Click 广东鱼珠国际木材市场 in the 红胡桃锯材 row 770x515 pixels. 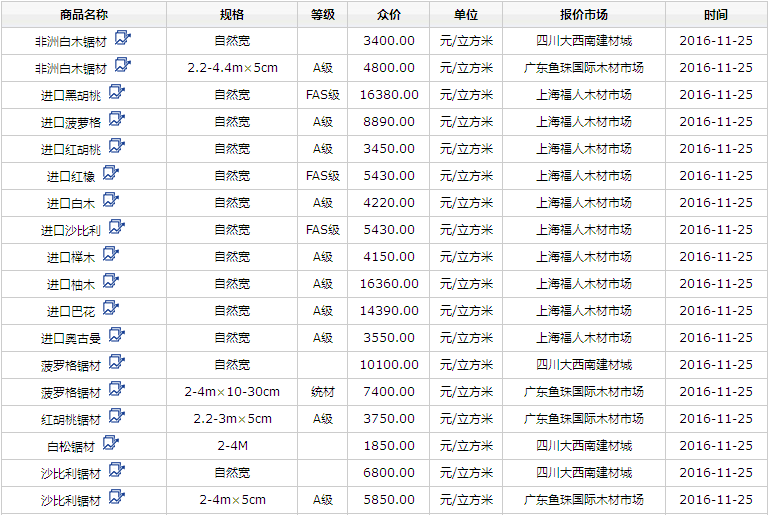pyautogui.click(x=584, y=419)
